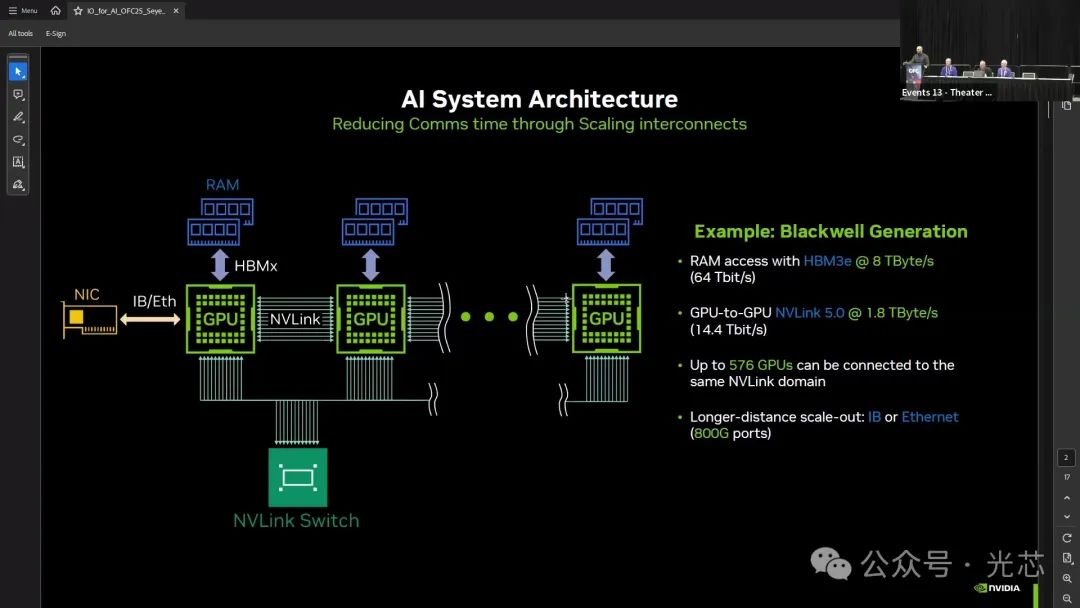Close the IO_for_AI_OFC25 document tab
Image resolution: width=1080 pixels, height=608 pixels.
176,11
